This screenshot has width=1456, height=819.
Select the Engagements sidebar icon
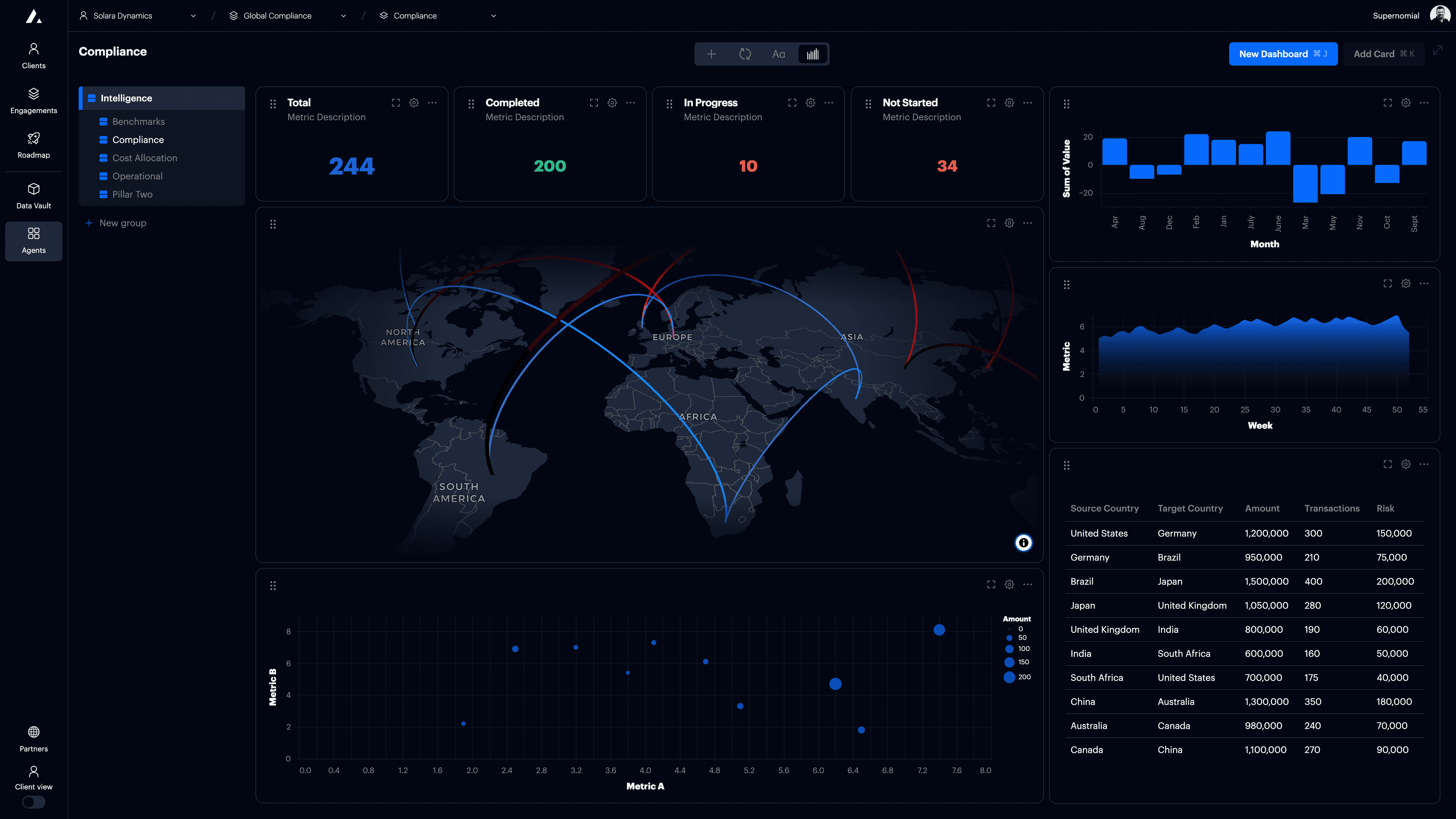coord(33,100)
